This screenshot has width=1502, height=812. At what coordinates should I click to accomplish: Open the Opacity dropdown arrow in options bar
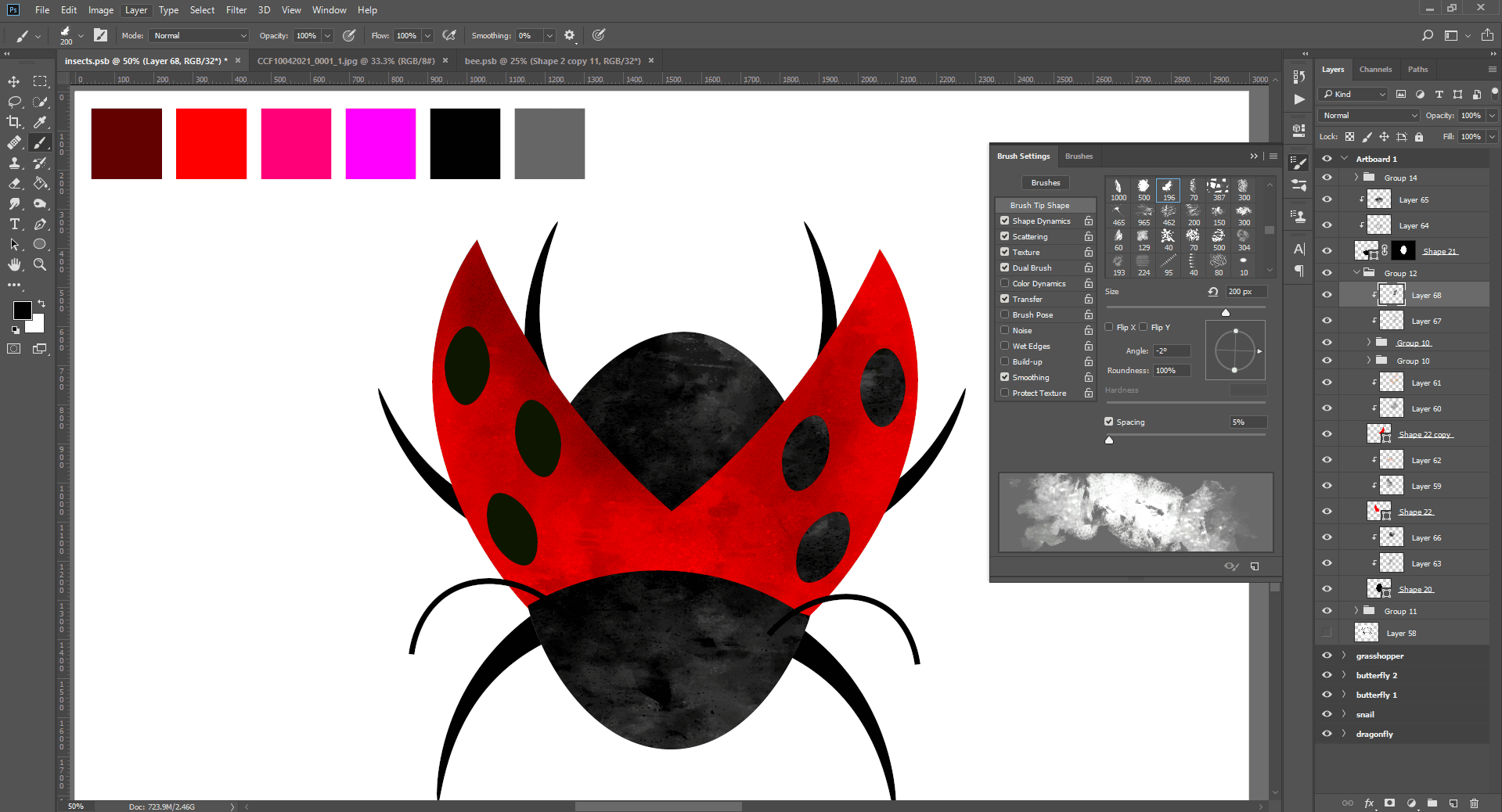327,35
